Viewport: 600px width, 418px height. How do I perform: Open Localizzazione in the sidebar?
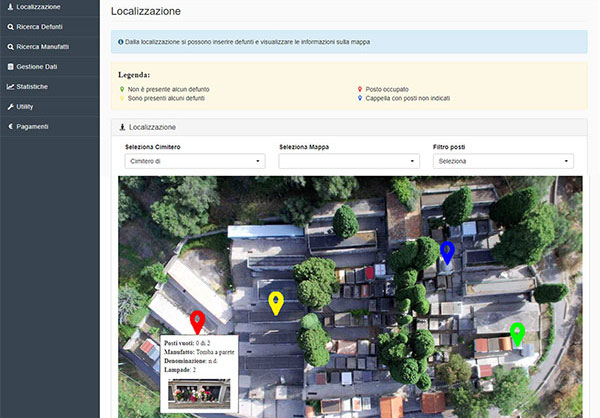[x=50, y=7]
